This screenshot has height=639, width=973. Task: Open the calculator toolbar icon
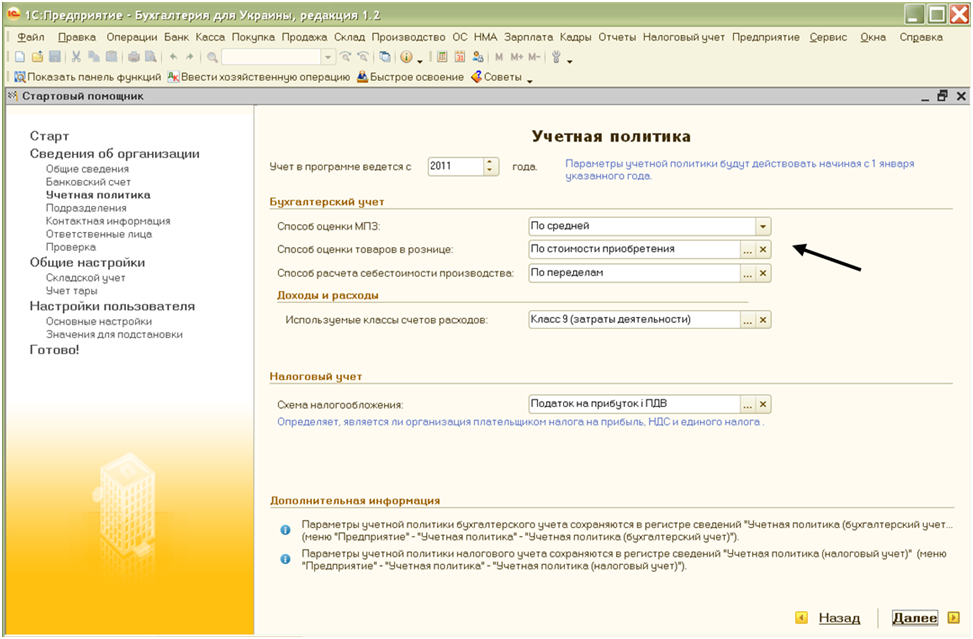(x=442, y=57)
